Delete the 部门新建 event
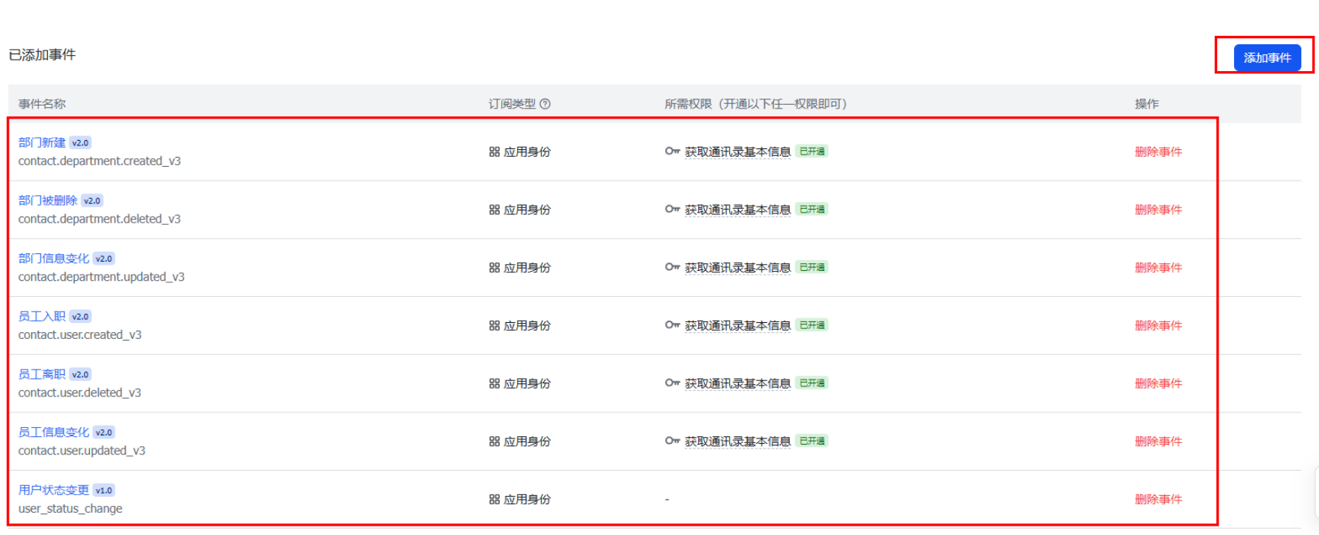The width and height of the screenshot is (1319, 535). tap(1158, 152)
